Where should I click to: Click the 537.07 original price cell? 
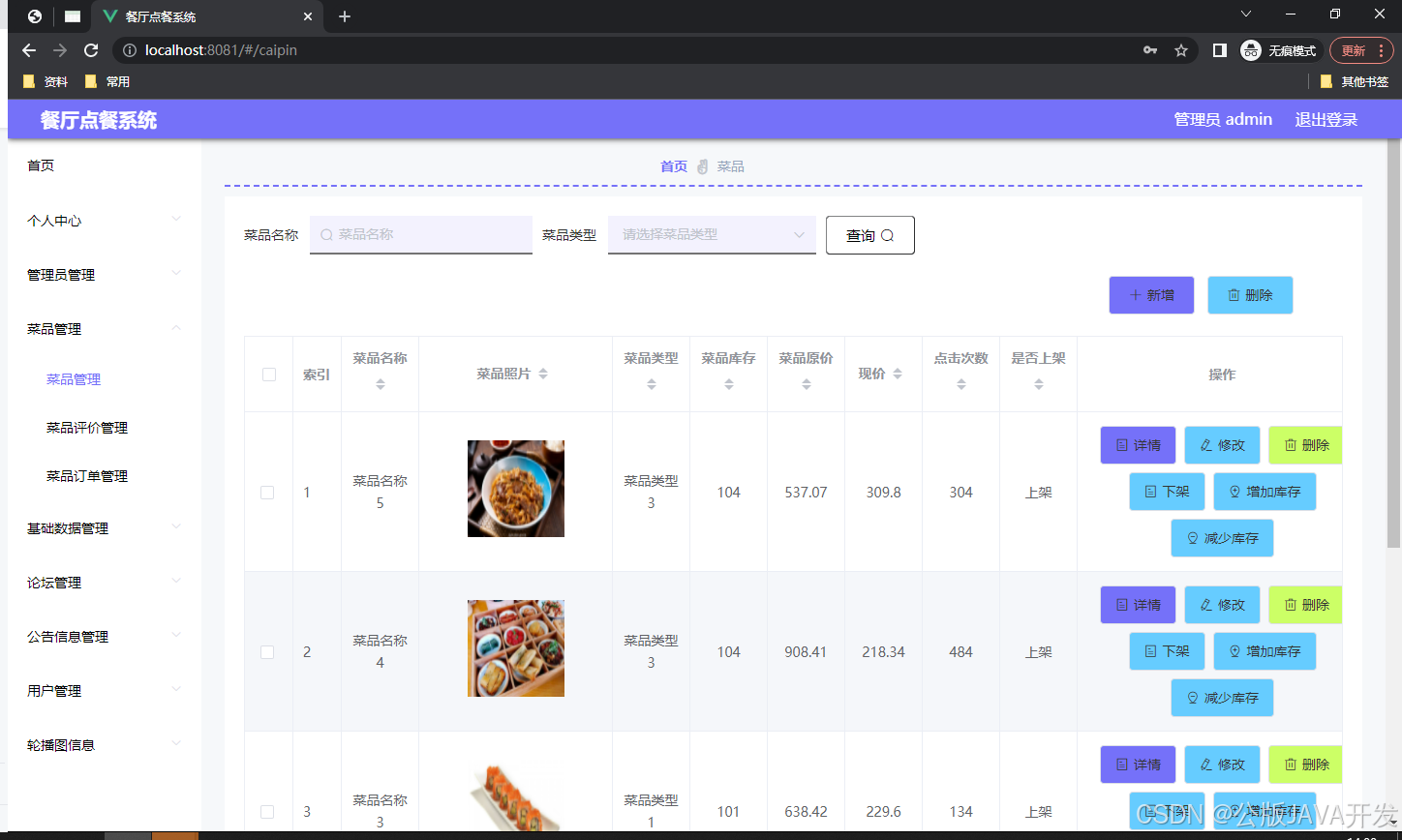(x=806, y=493)
